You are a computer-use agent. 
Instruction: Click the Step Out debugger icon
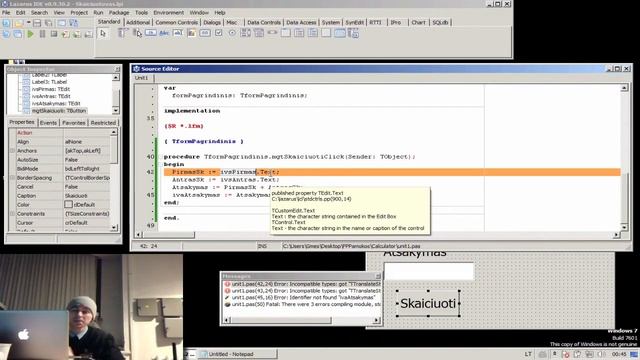(88, 34)
